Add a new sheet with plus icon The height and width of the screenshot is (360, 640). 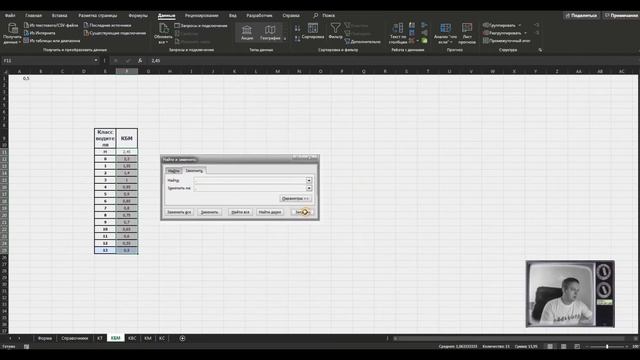click(x=182, y=338)
